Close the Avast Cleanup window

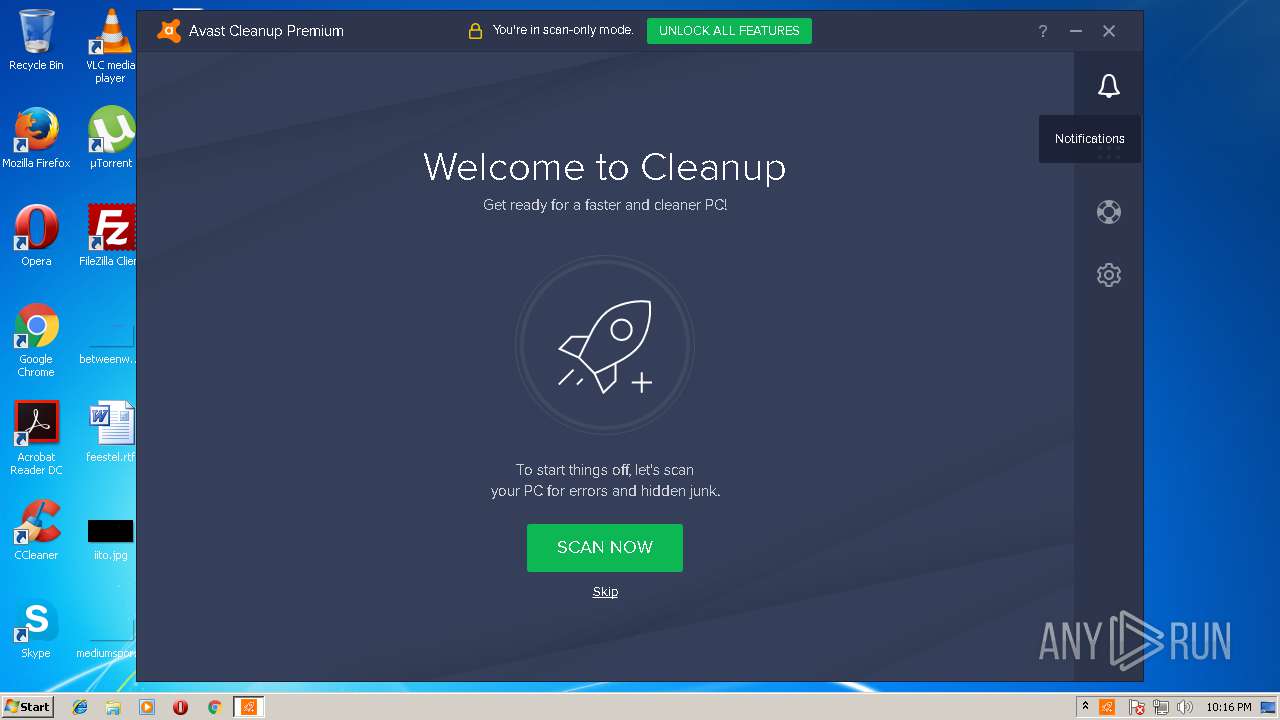(x=1109, y=31)
